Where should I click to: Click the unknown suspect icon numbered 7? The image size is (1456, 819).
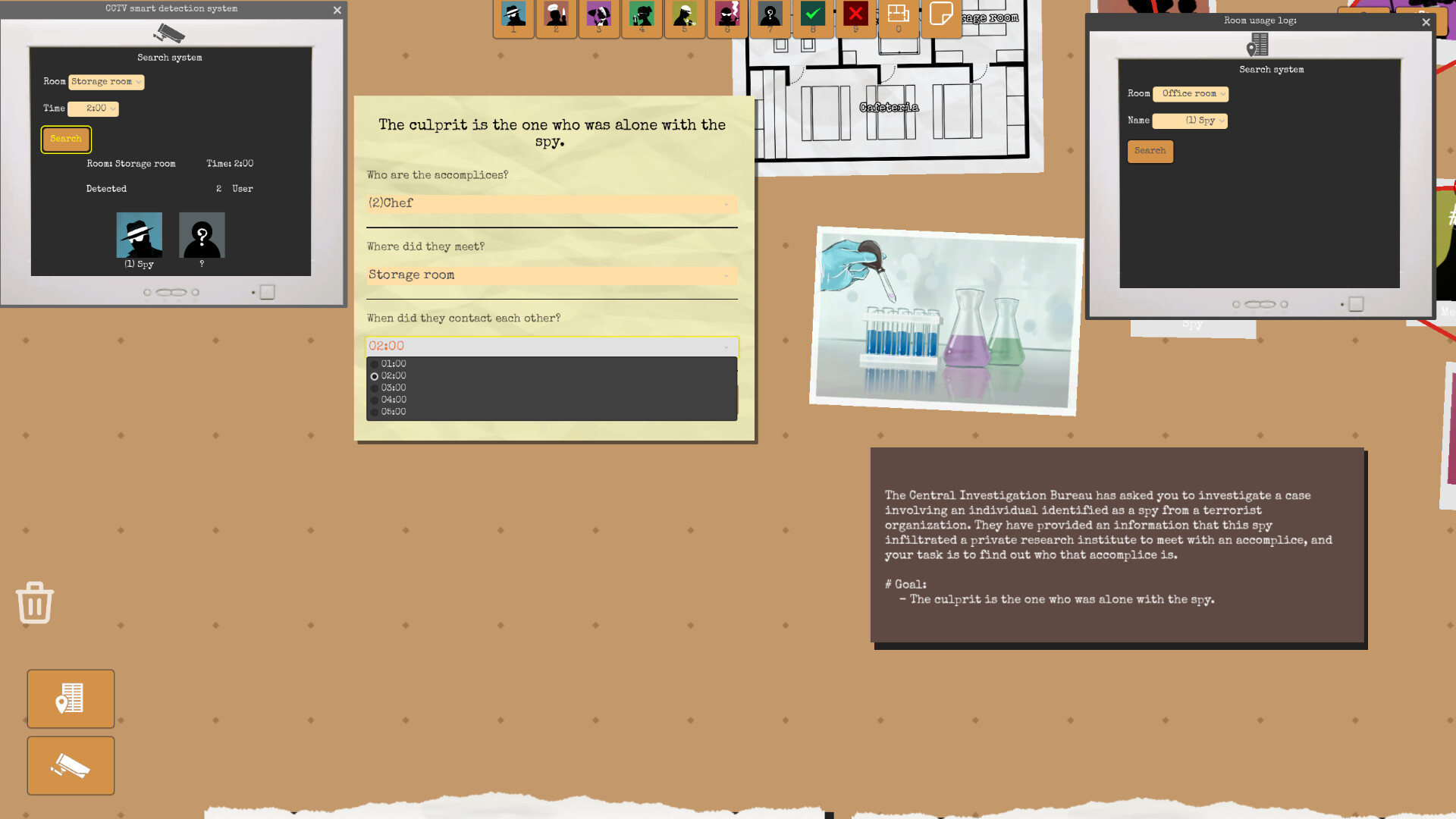pyautogui.click(x=769, y=14)
